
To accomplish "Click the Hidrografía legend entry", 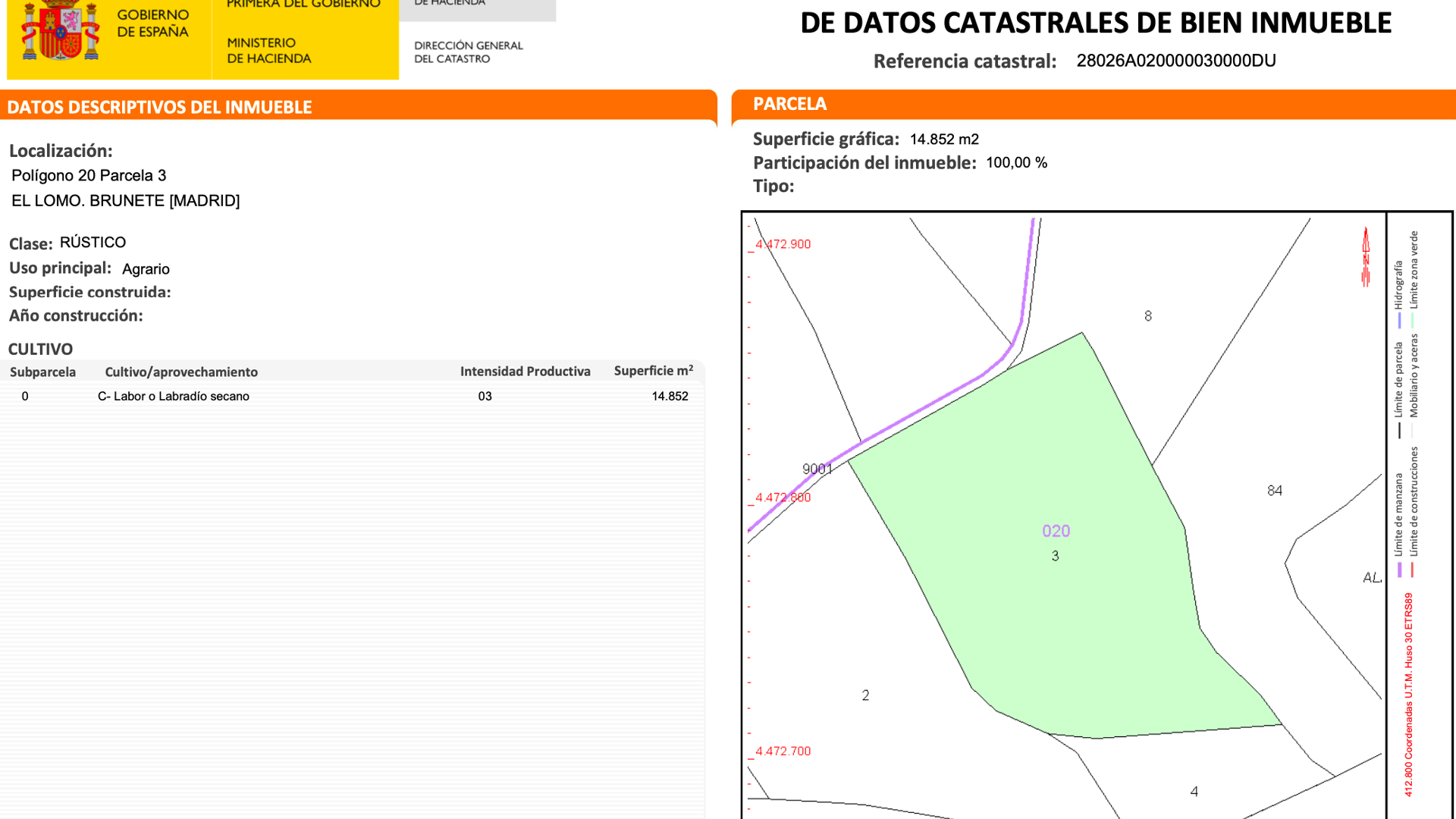I will click(x=1398, y=294).
